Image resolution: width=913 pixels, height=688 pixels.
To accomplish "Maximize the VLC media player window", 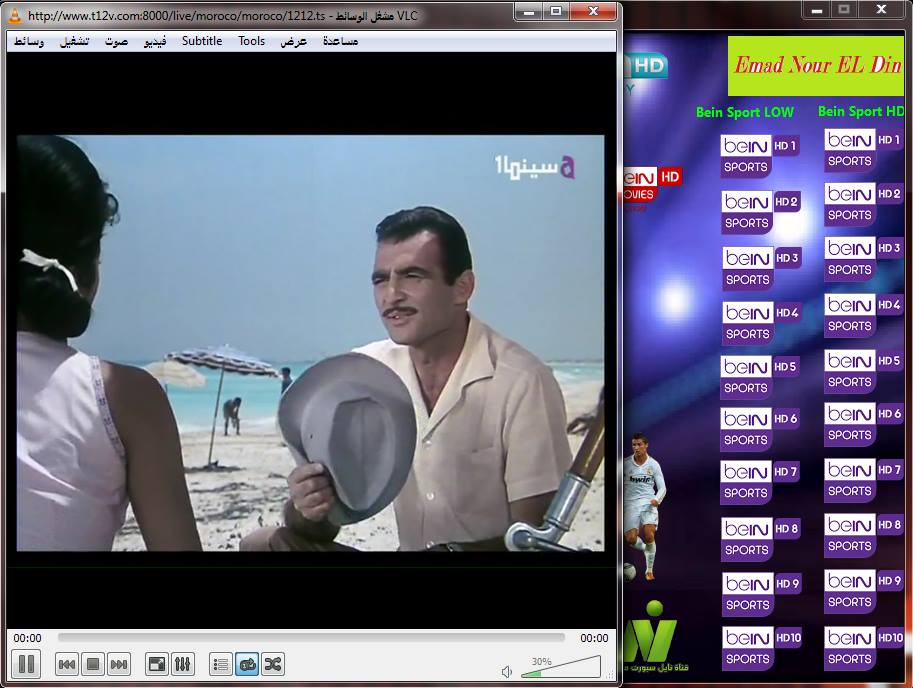I will pos(556,12).
